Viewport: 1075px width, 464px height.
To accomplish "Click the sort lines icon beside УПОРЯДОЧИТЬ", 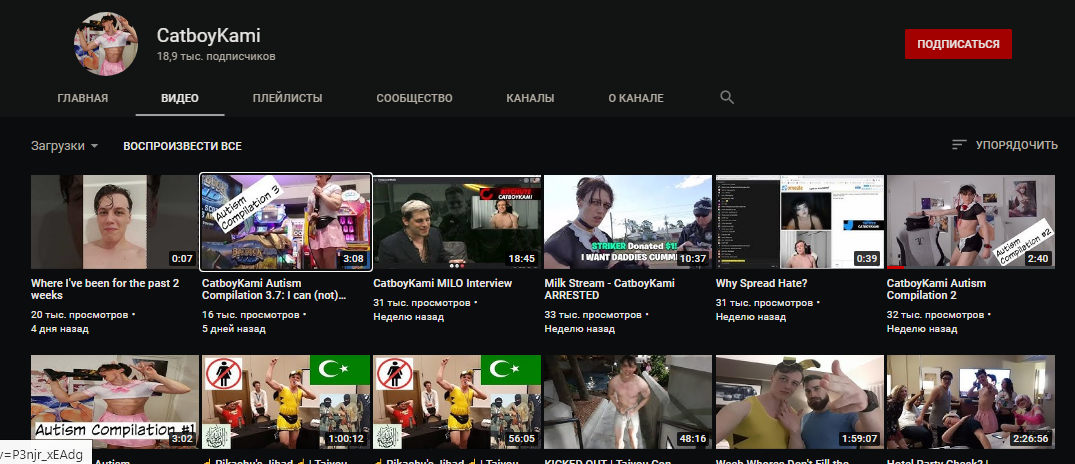I will point(959,145).
